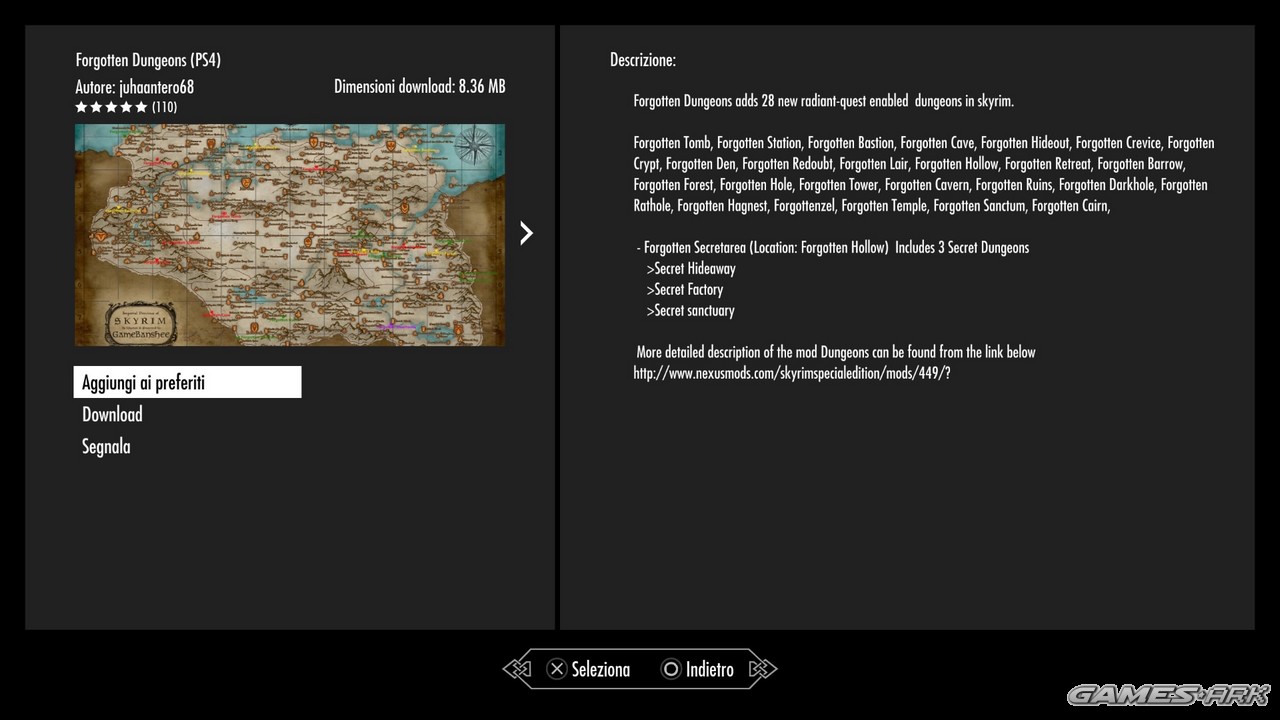This screenshot has height=720, width=1280.
Task: Click the Descrizione: heading
Action: click(643, 60)
